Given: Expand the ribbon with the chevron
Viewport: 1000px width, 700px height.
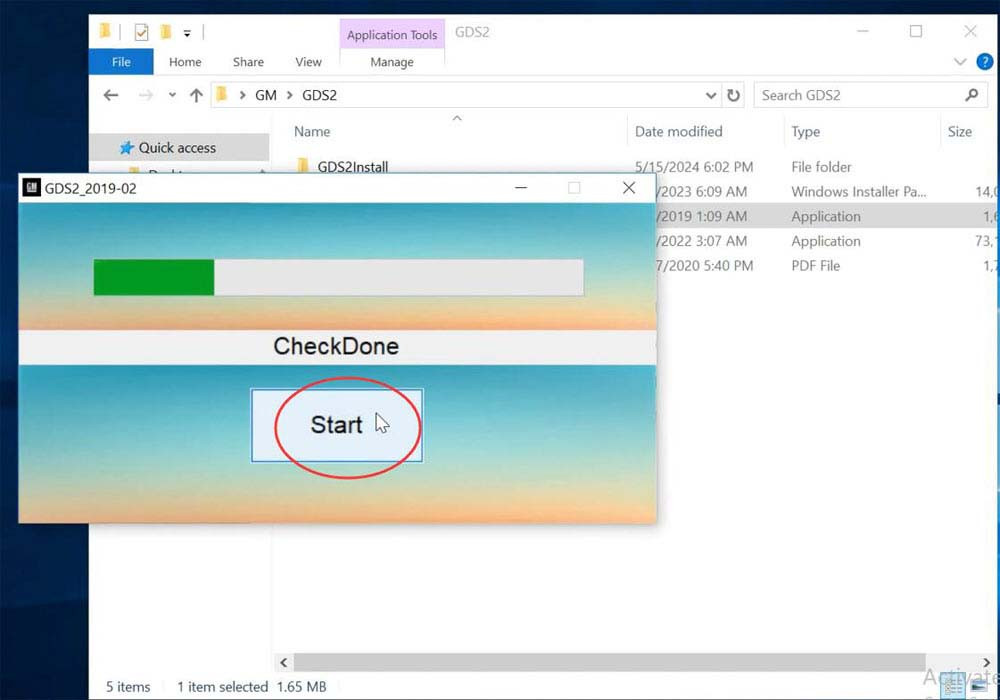Looking at the screenshot, I should point(961,62).
